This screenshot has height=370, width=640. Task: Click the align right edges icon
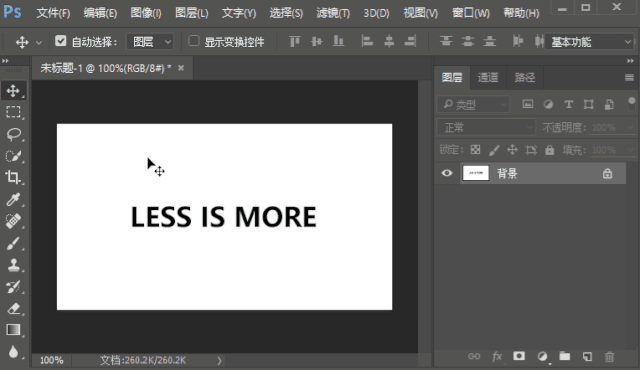(410, 41)
